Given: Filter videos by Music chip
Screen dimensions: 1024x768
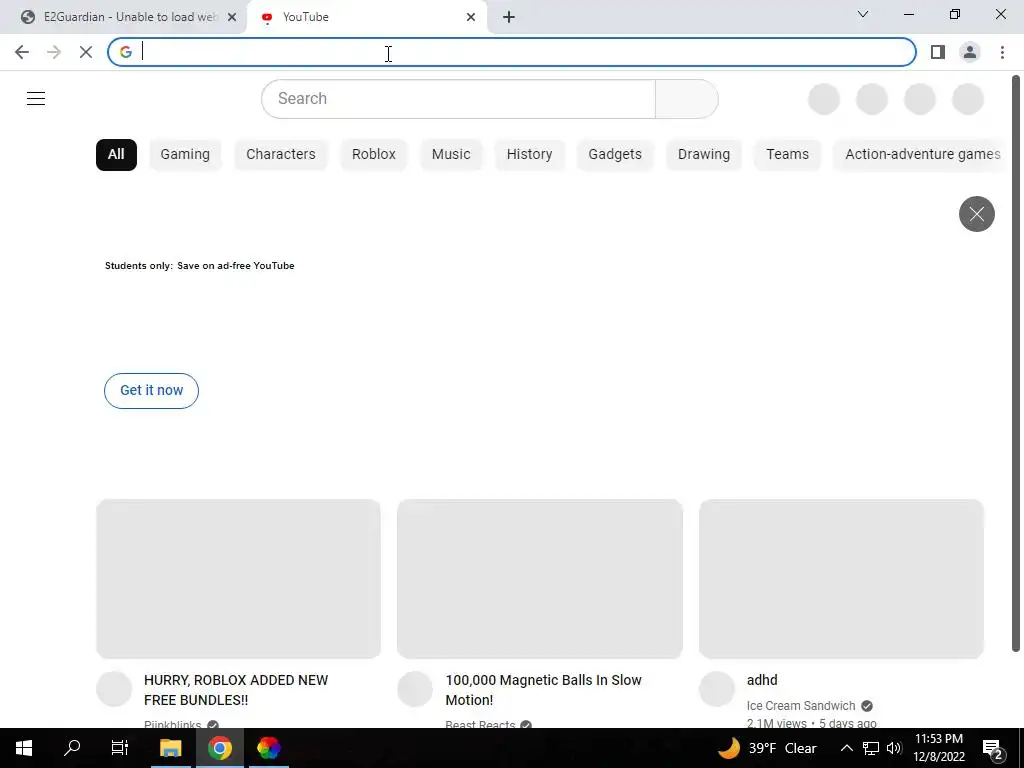Looking at the screenshot, I should coord(451,155).
